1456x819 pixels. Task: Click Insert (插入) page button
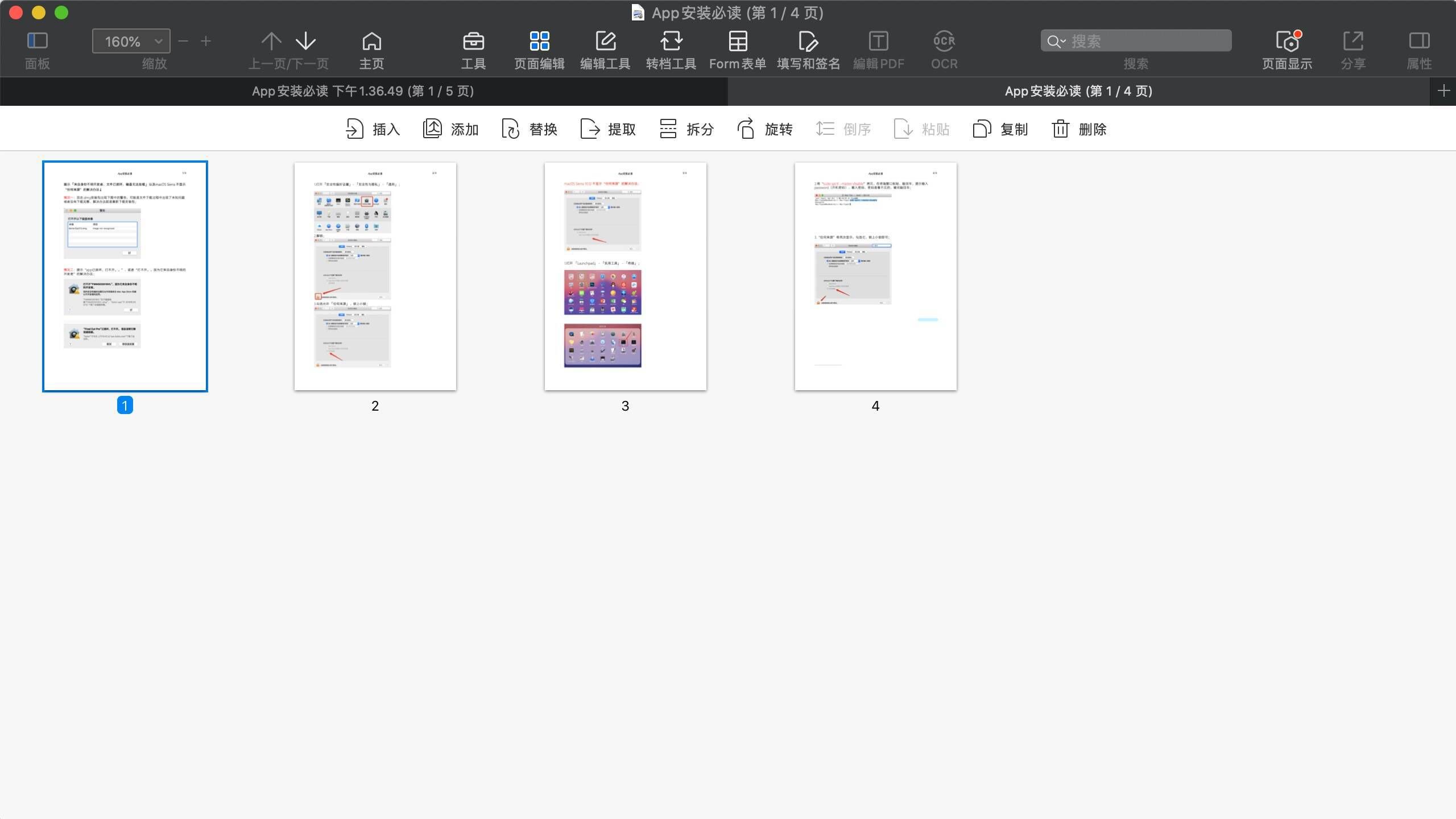pos(373,129)
